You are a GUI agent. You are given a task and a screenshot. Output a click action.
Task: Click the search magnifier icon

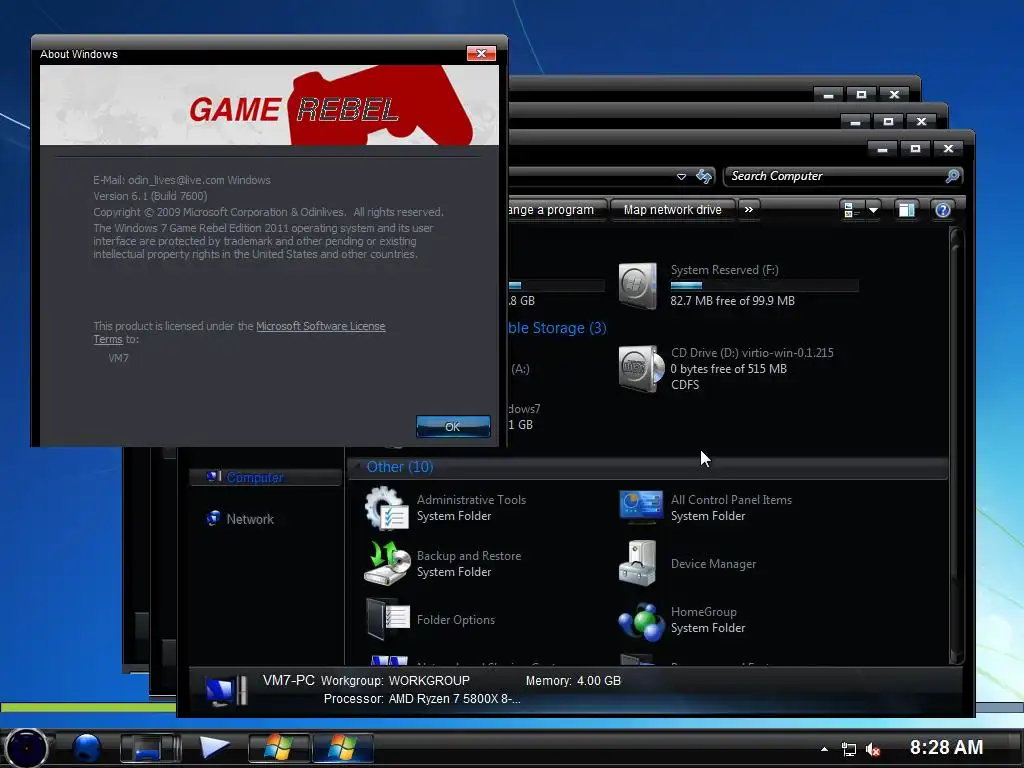pos(952,176)
